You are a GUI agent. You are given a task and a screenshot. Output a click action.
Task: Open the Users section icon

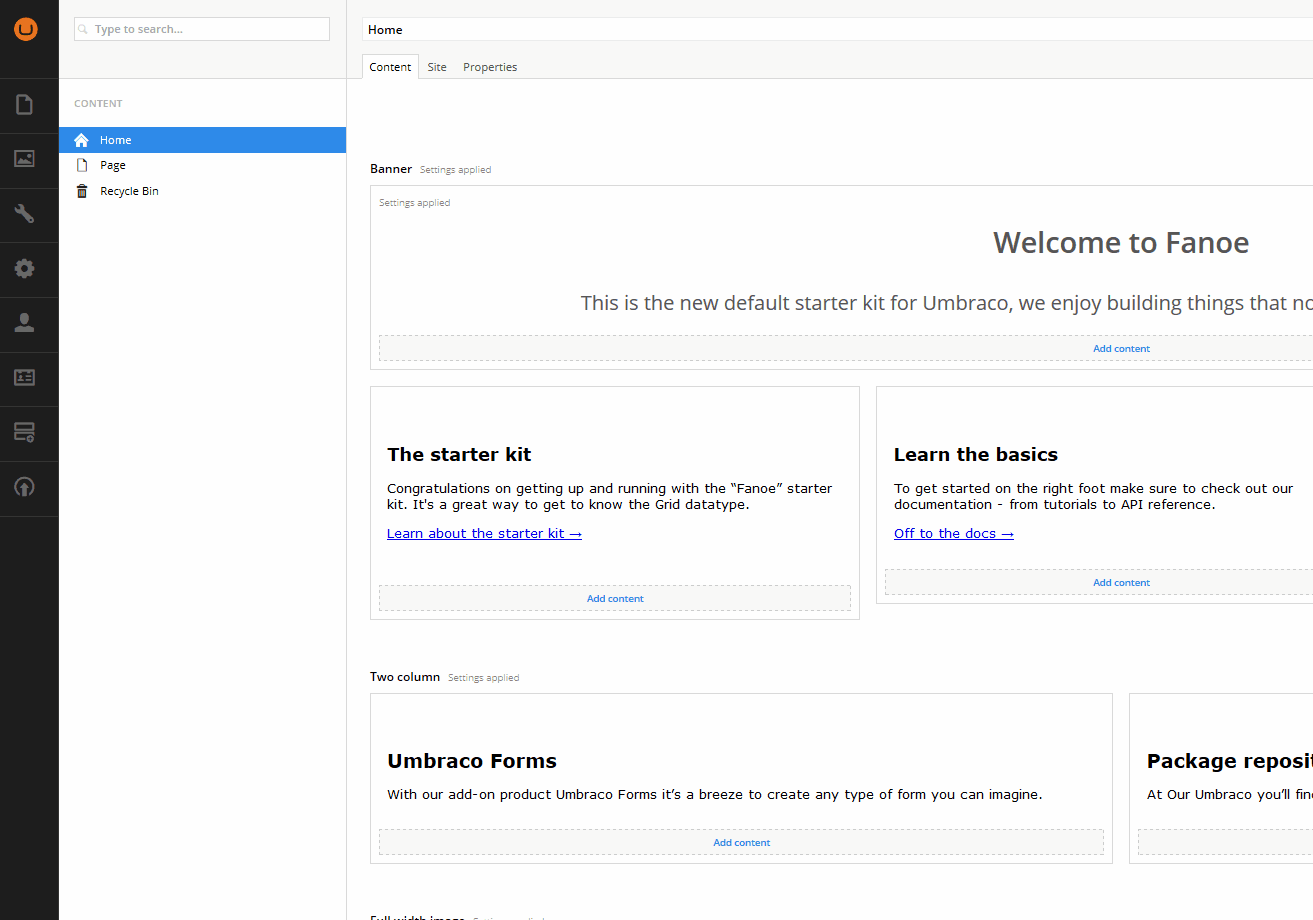point(25,322)
